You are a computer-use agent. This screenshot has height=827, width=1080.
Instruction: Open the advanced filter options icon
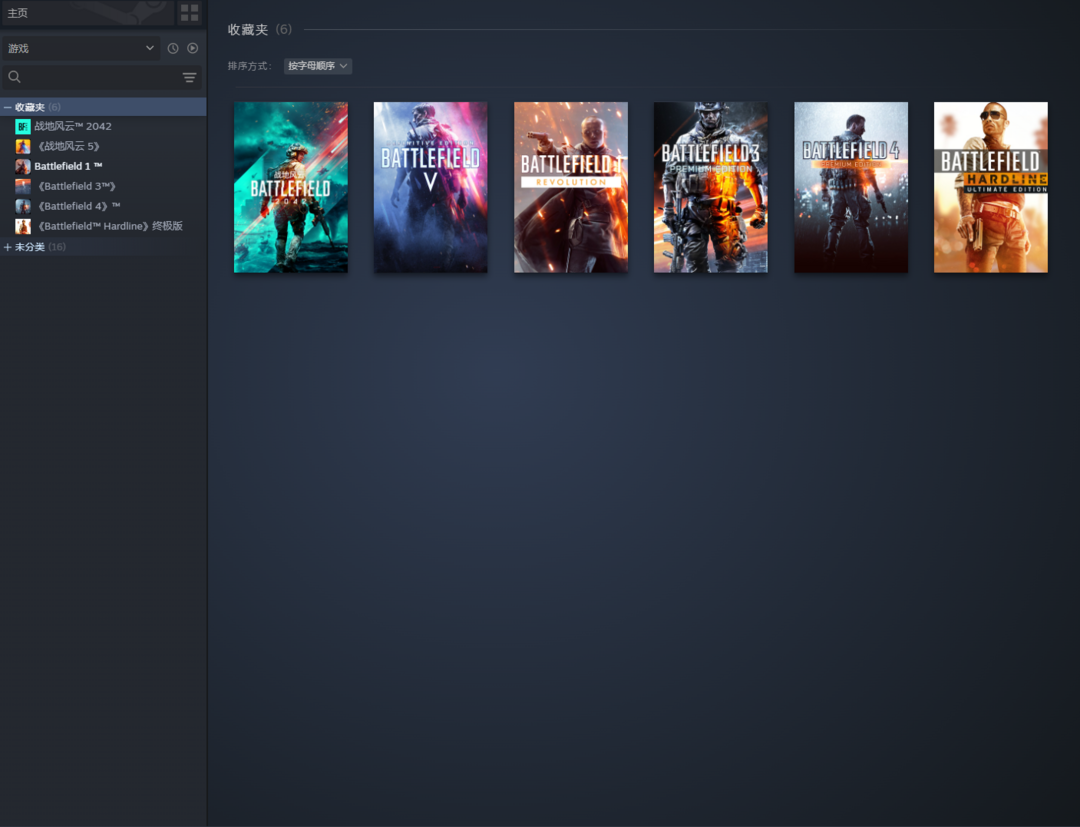pyautogui.click(x=189, y=77)
